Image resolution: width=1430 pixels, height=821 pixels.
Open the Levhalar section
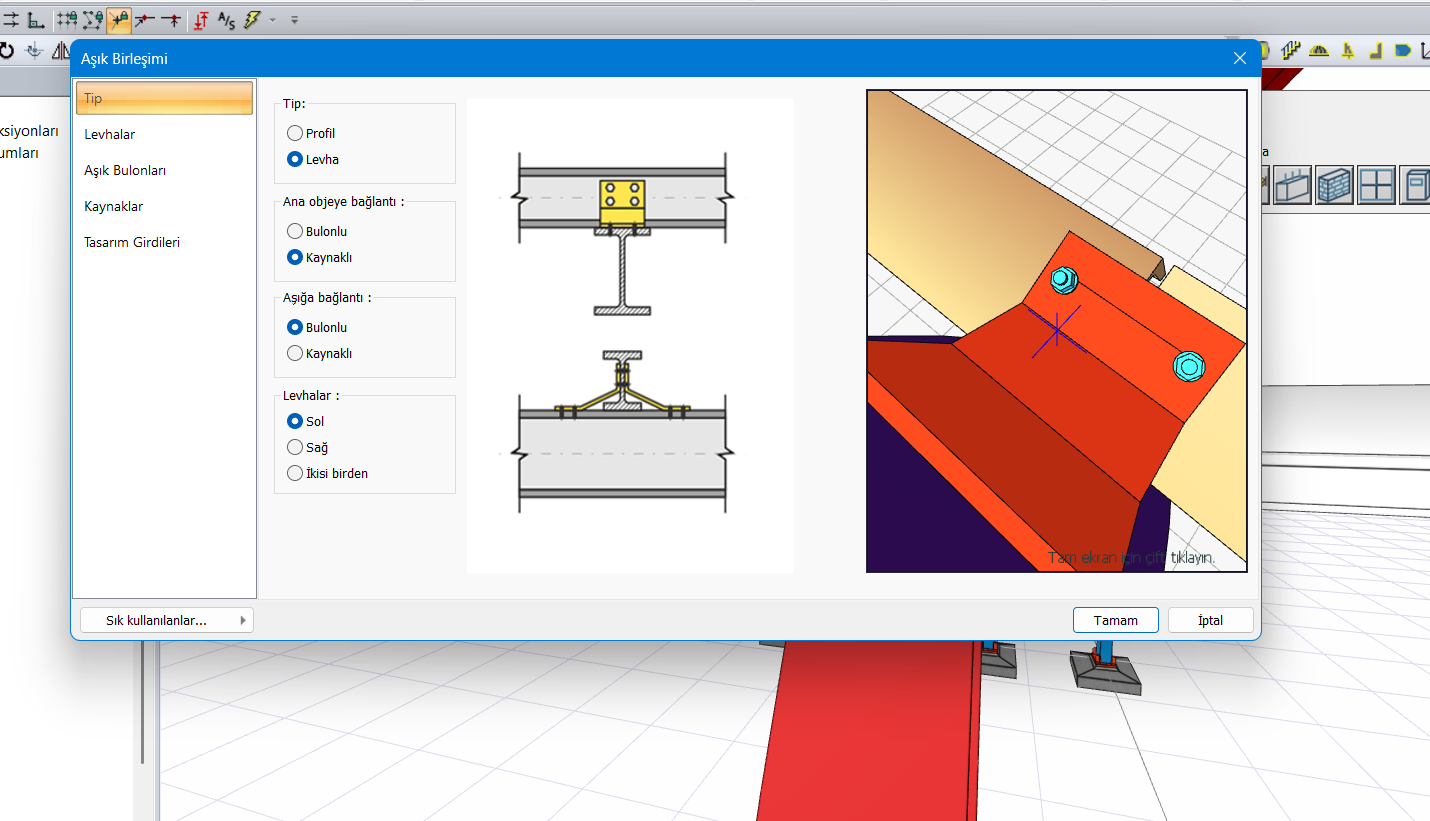coord(110,134)
